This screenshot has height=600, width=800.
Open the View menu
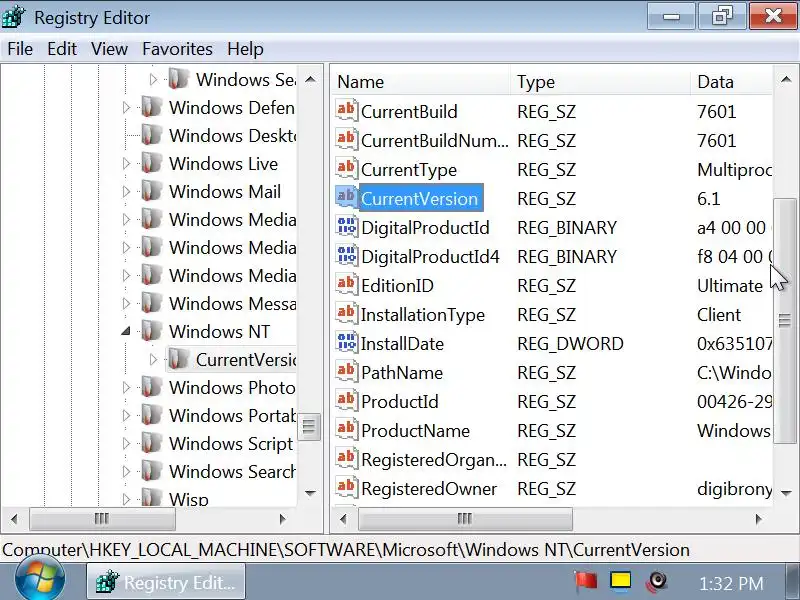click(x=109, y=49)
